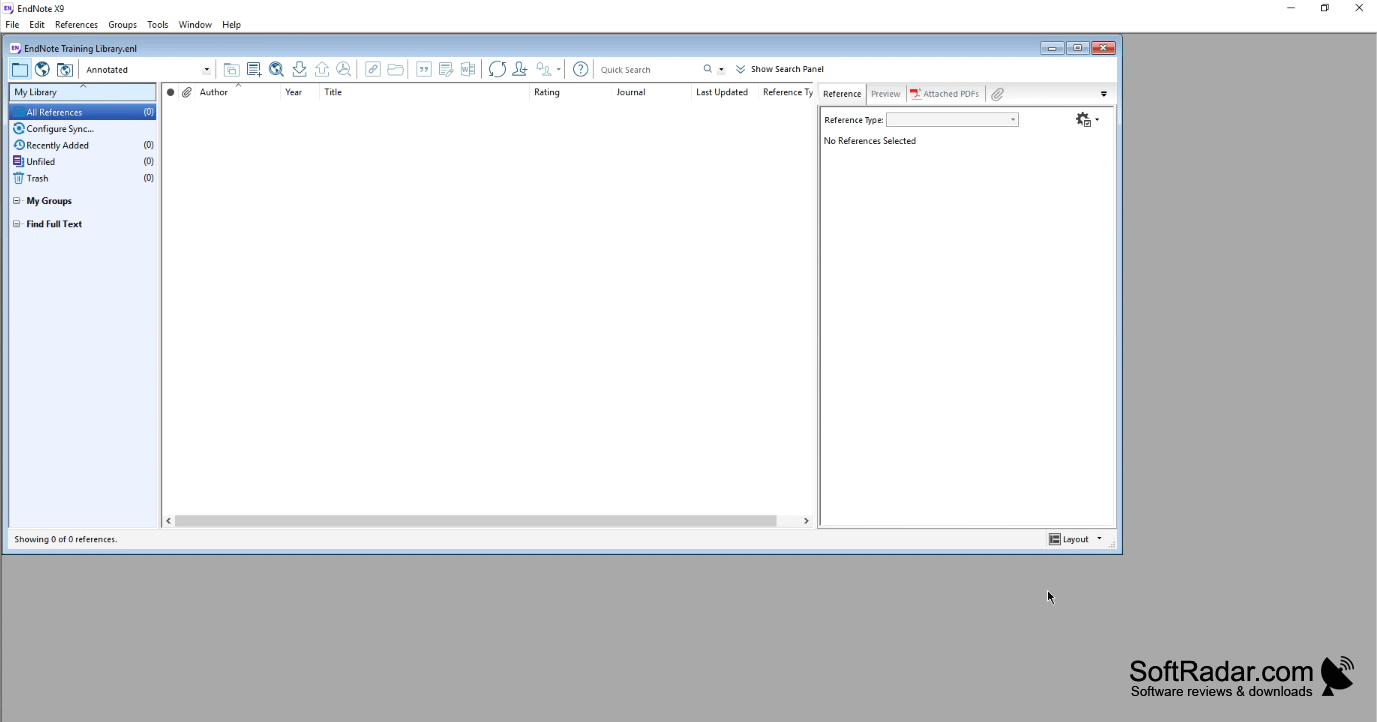Click in the Quick Search field

(648, 70)
